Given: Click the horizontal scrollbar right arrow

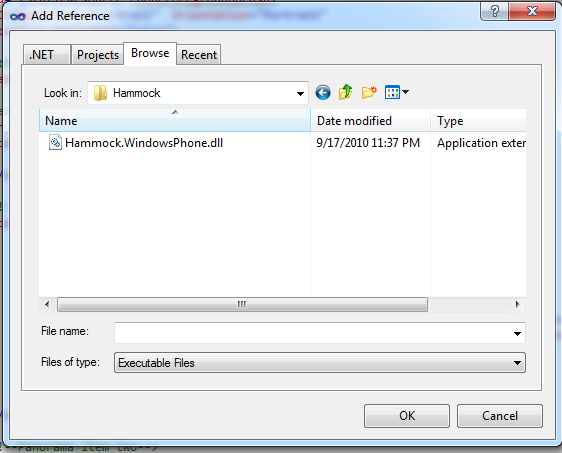Looking at the screenshot, I should coord(517,305).
